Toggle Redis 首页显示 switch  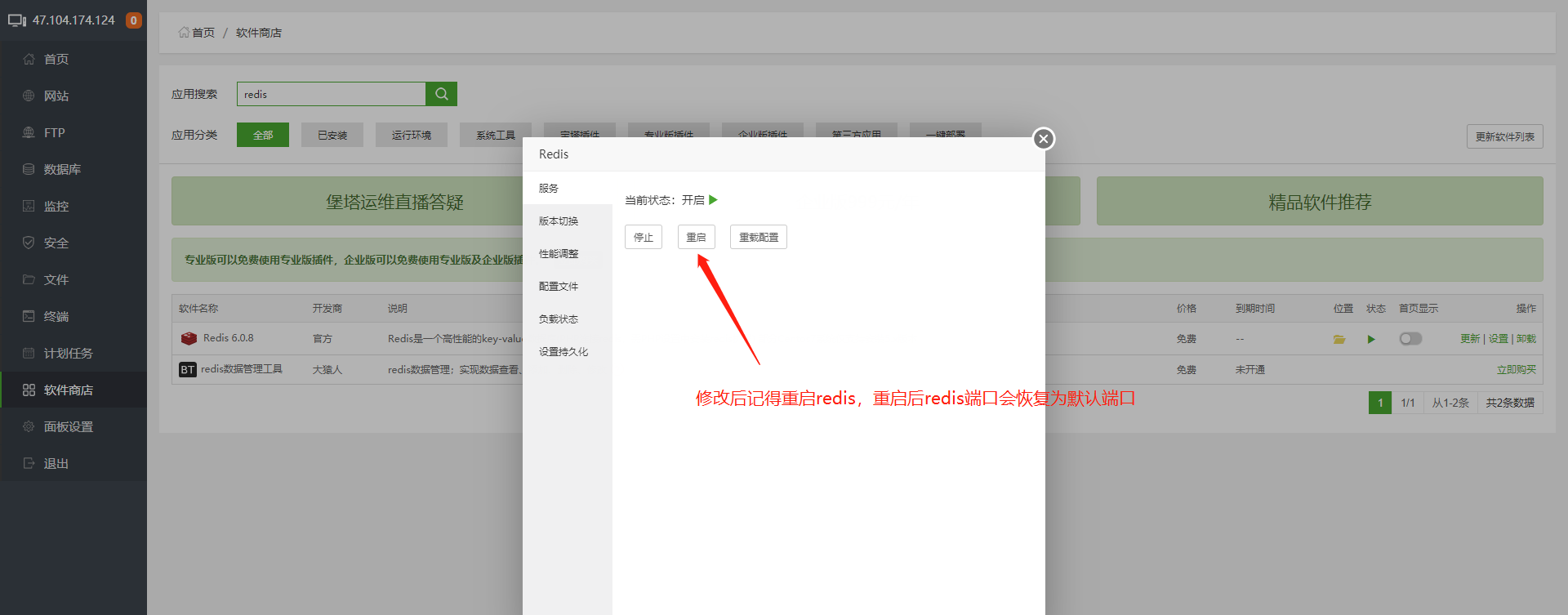[x=1410, y=339]
